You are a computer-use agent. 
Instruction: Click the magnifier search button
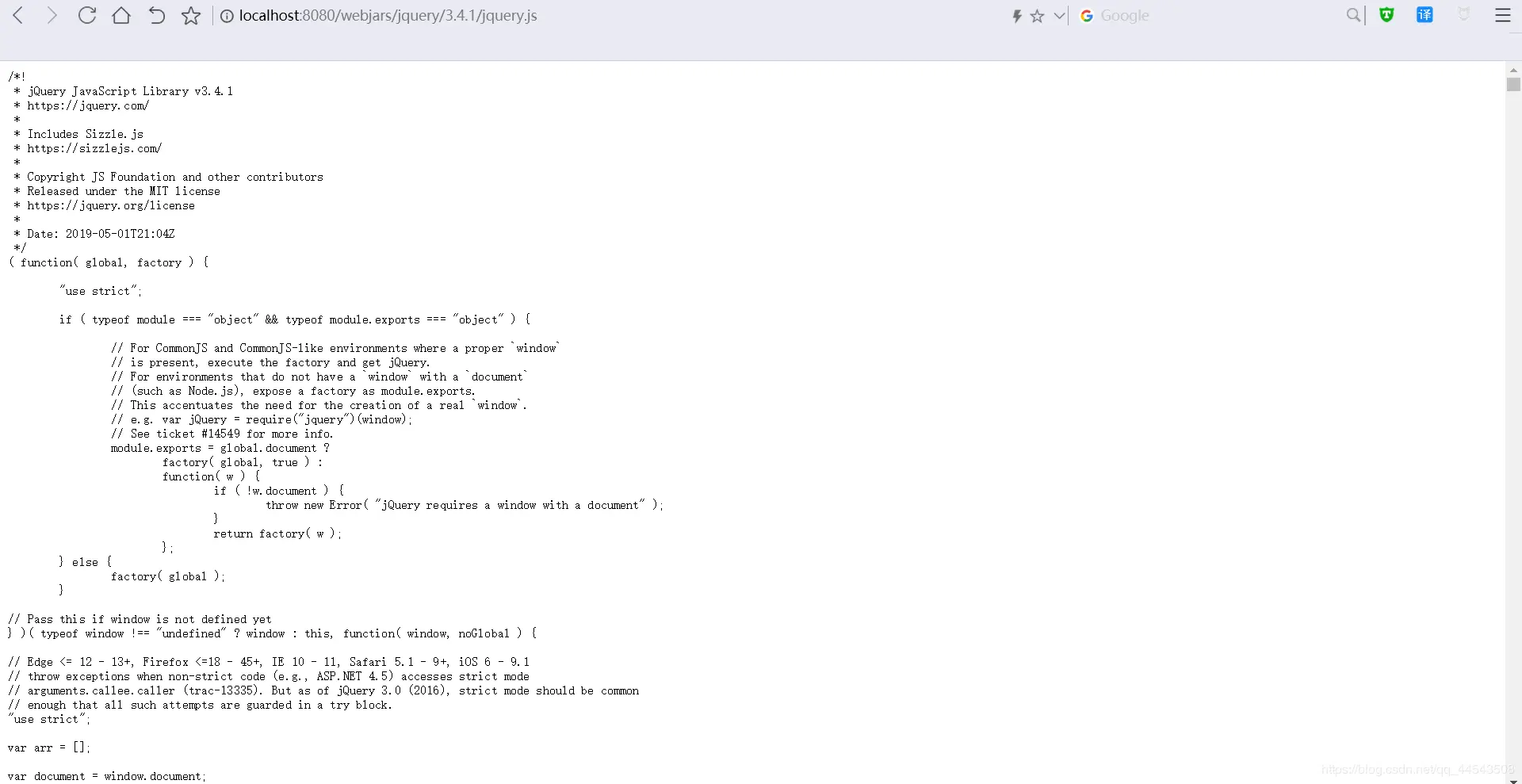tap(1353, 15)
